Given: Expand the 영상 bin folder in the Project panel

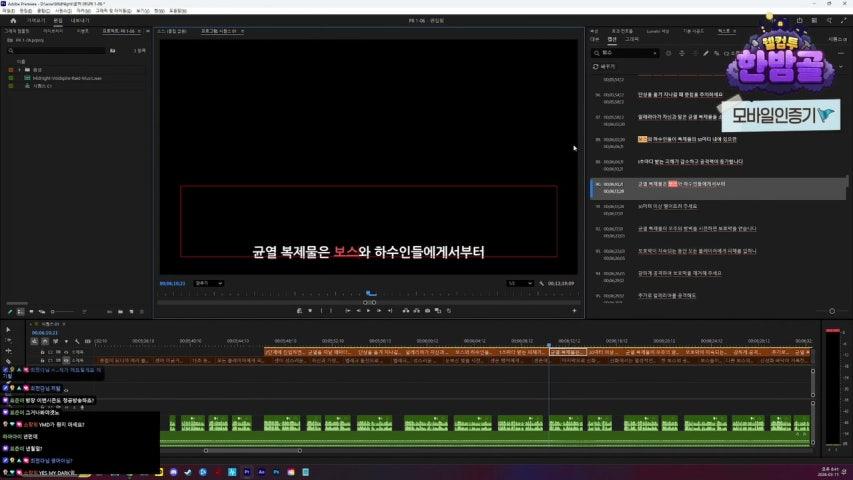Looking at the screenshot, I should pos(18,69).
